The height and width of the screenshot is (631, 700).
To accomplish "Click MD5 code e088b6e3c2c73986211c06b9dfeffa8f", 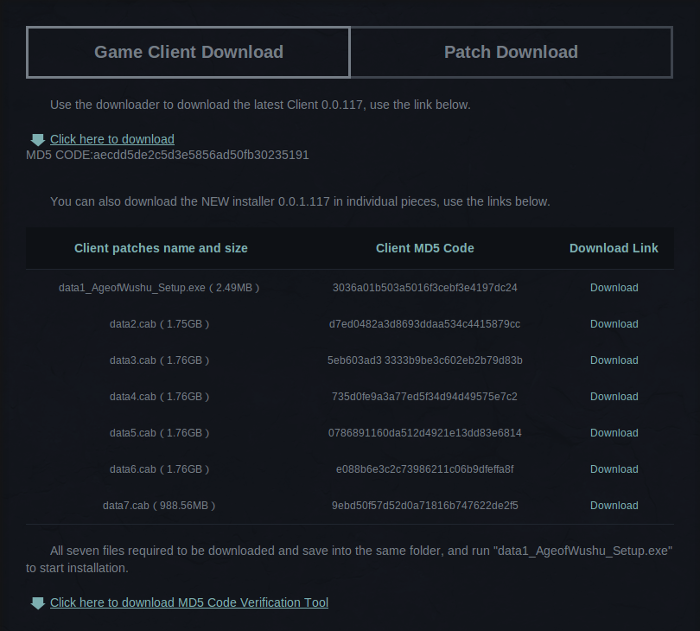I will pos(425,469).
